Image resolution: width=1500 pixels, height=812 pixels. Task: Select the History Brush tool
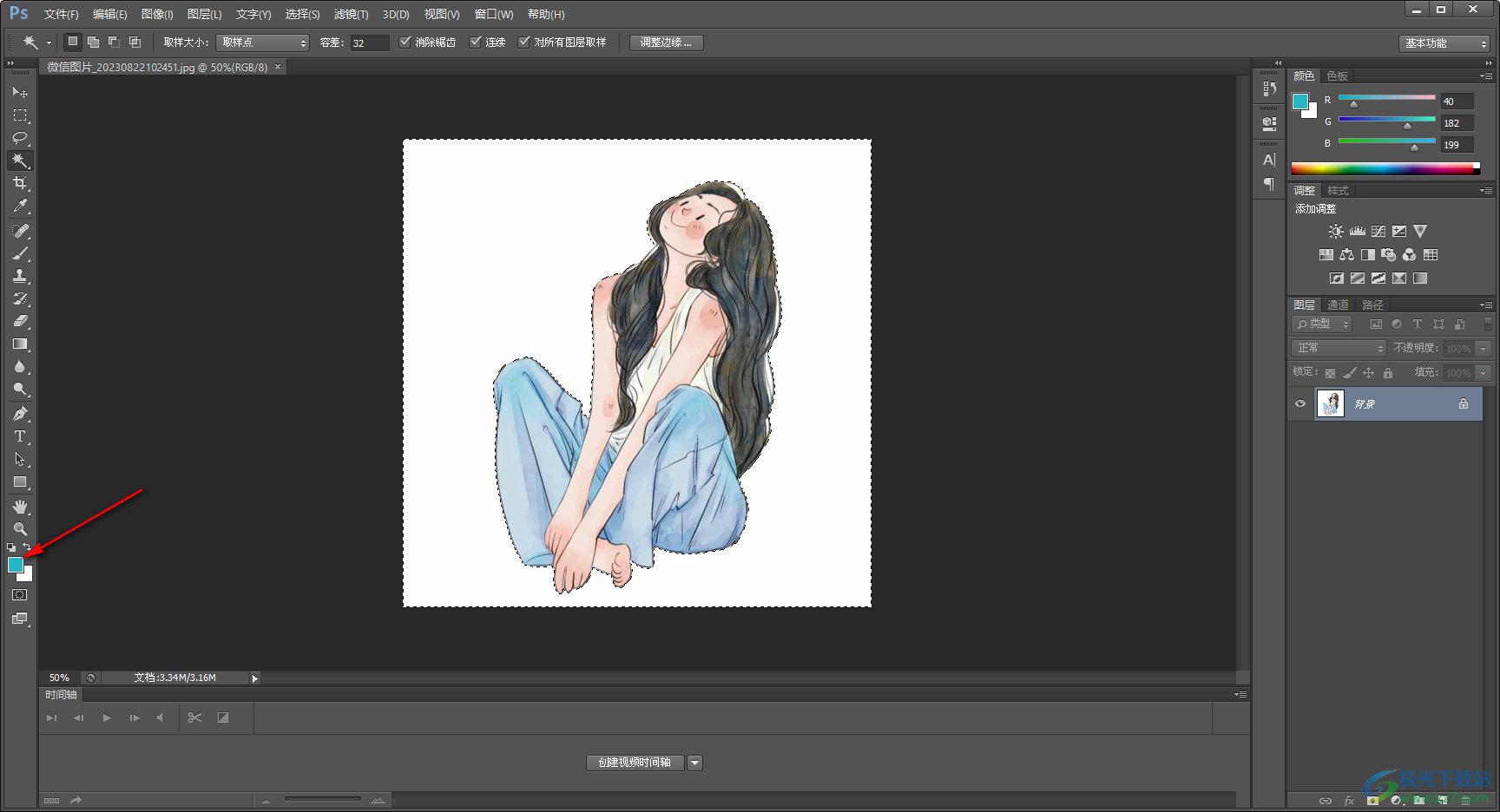click(20, 298)
